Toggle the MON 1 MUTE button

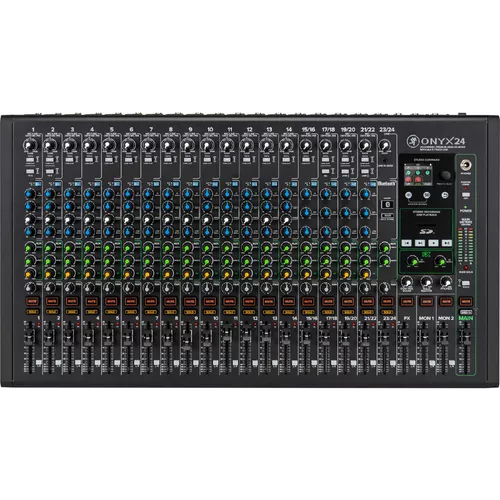click(x=426, y=301)
